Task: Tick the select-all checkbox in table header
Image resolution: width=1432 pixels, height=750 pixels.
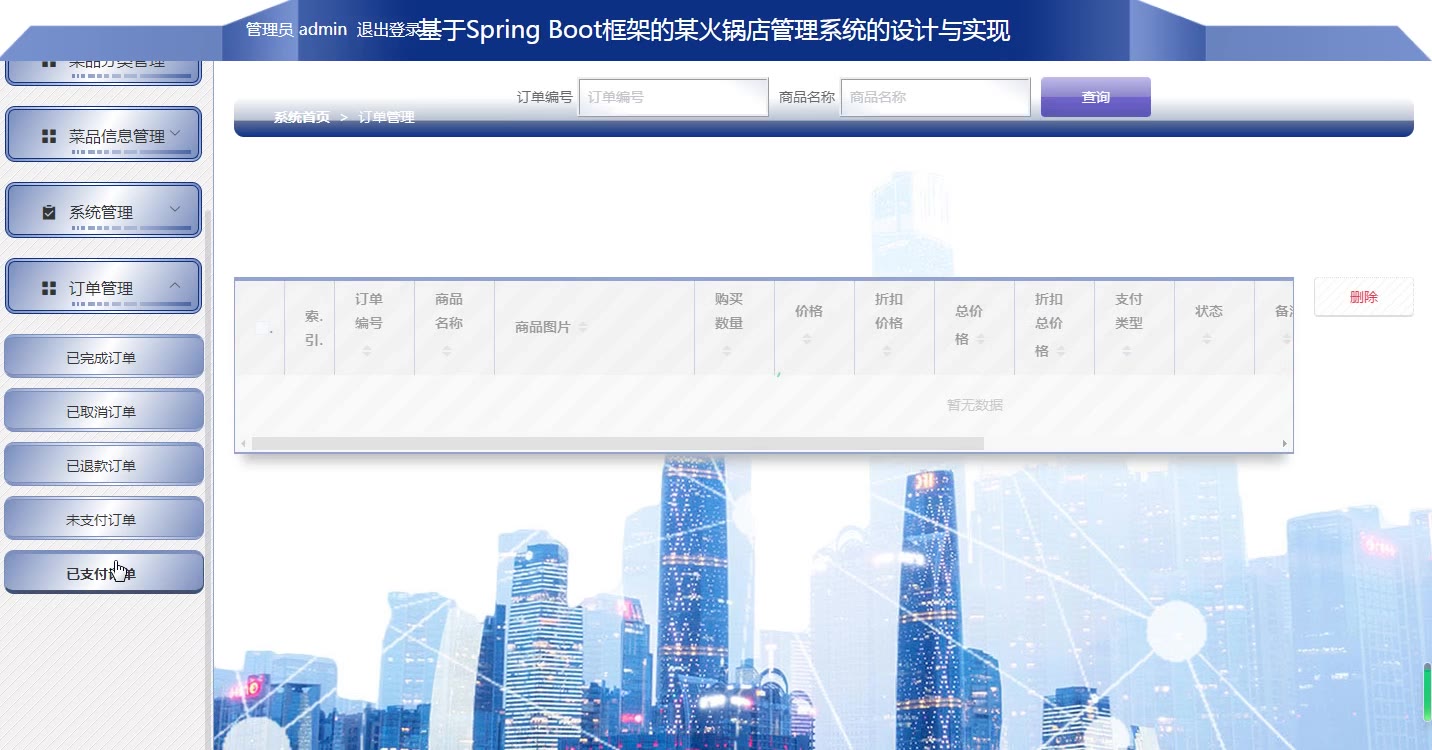Action: (x=262, y=328)
